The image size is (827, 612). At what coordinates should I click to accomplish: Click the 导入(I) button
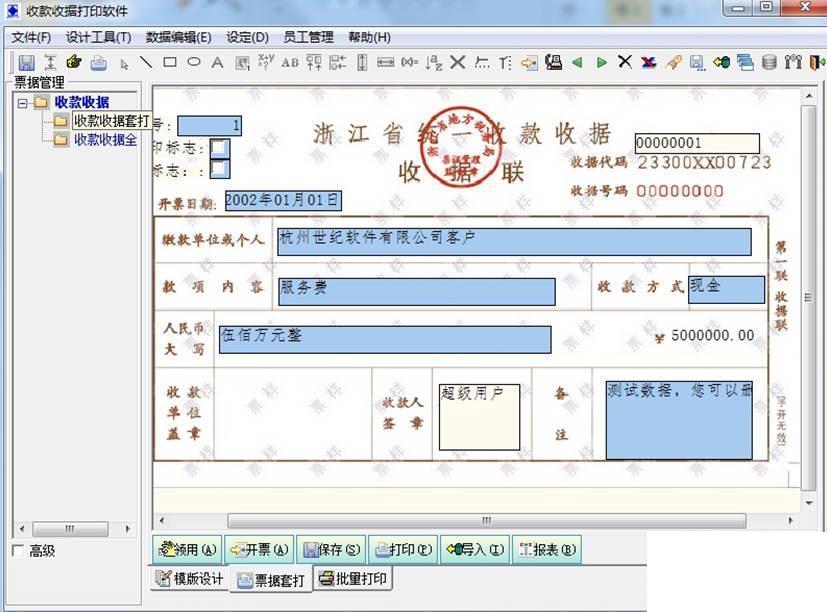(x=475, y=550)
